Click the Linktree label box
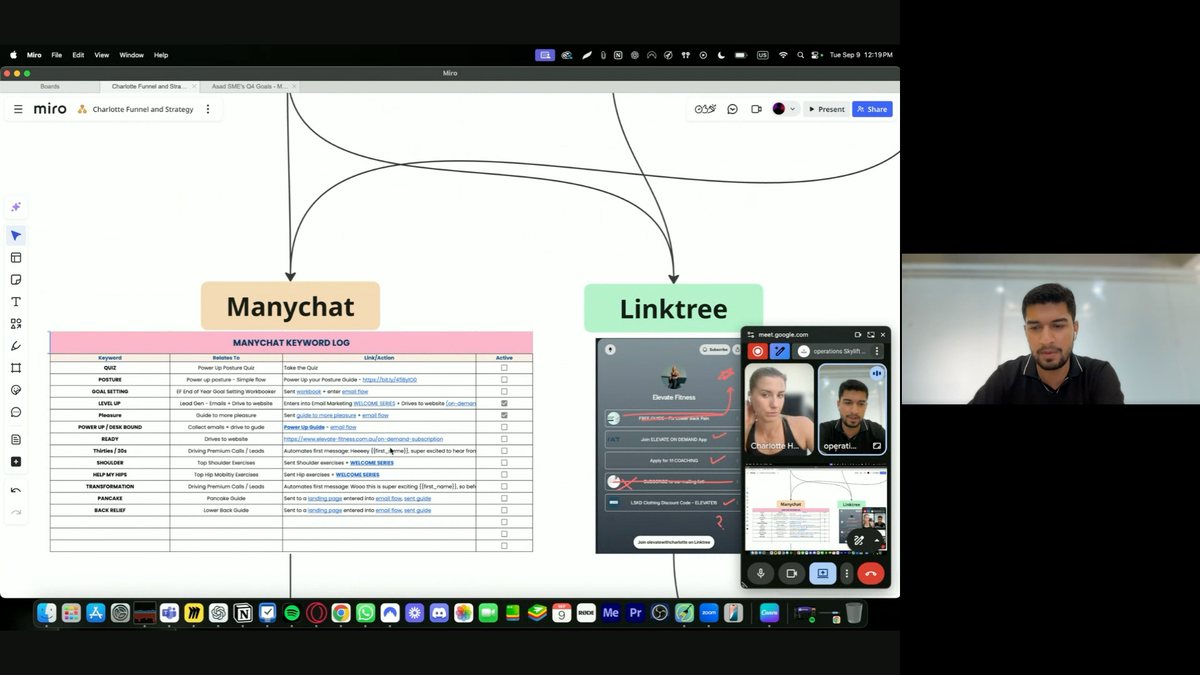This screenshot has height=675, width=1200. [x=673, y=308]
